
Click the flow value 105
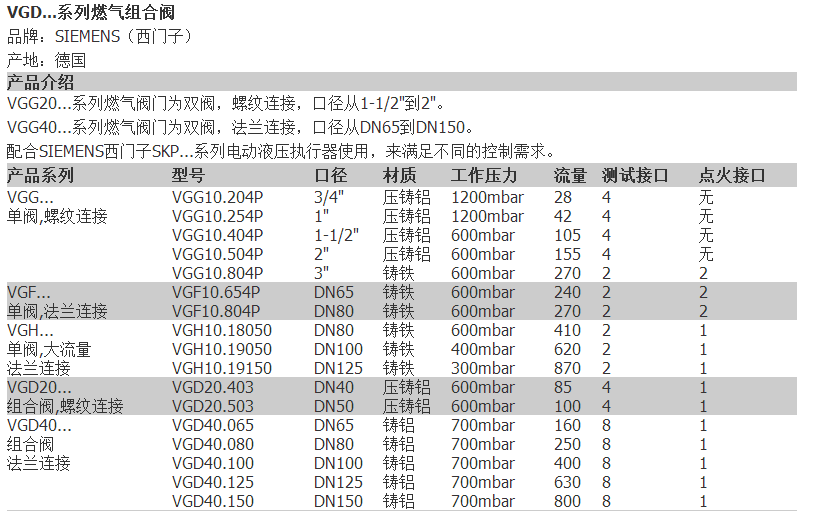tap(567, 235)
